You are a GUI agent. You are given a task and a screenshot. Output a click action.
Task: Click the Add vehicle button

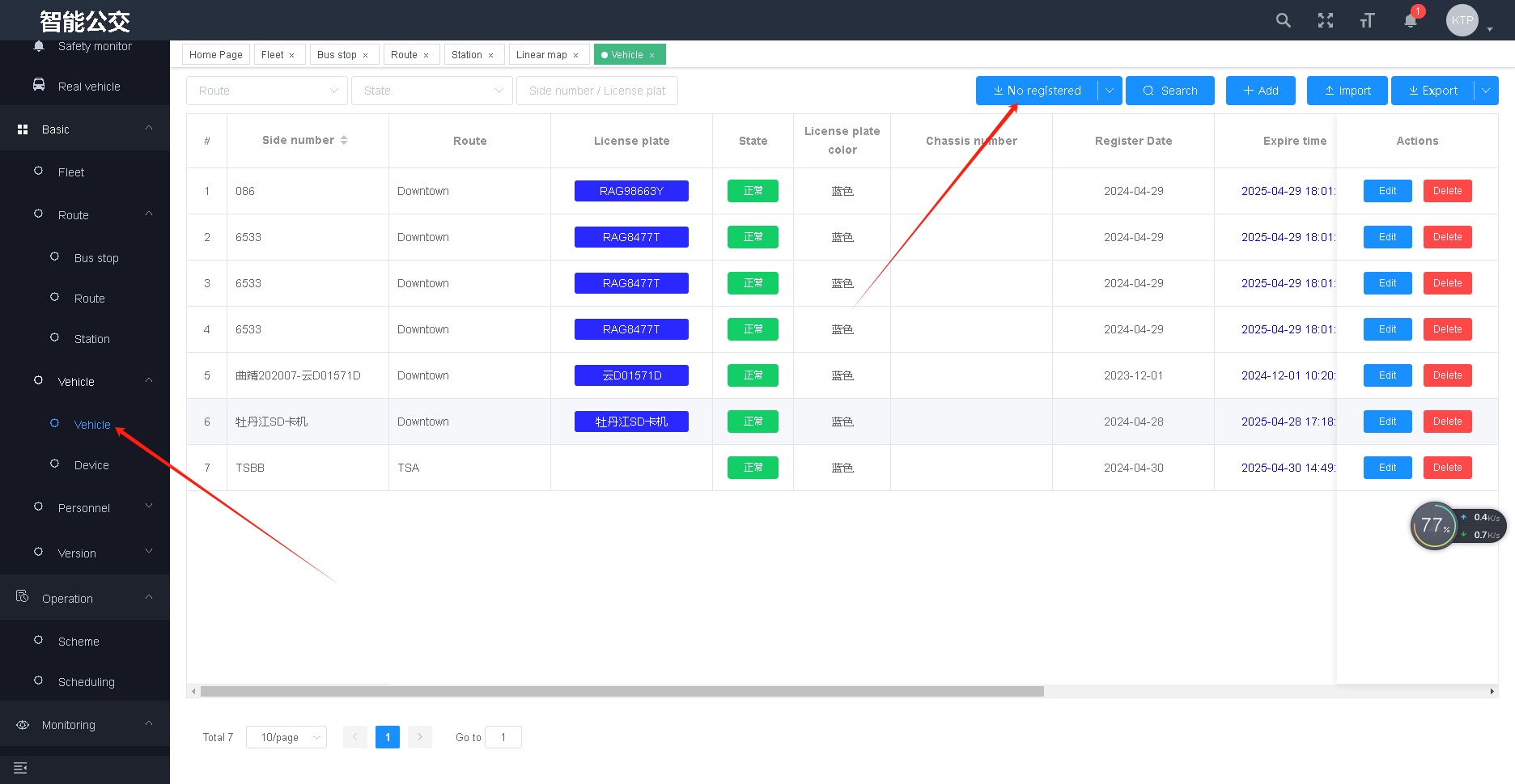coord(1260,91)
